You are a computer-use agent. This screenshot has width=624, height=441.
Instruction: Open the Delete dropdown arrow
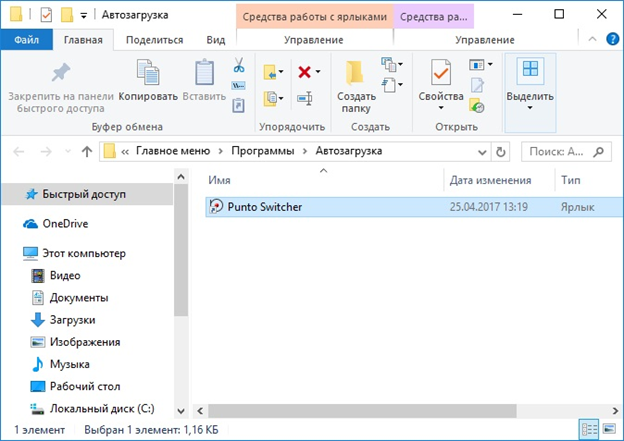click(x=318, y=72)
